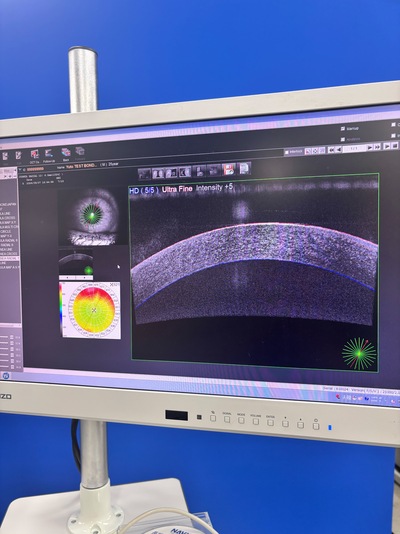The height and width of the screenshot is (534, 400).
Task: Toggle the last checkbox in lower-left slider panel
Action: click(12, 367)
